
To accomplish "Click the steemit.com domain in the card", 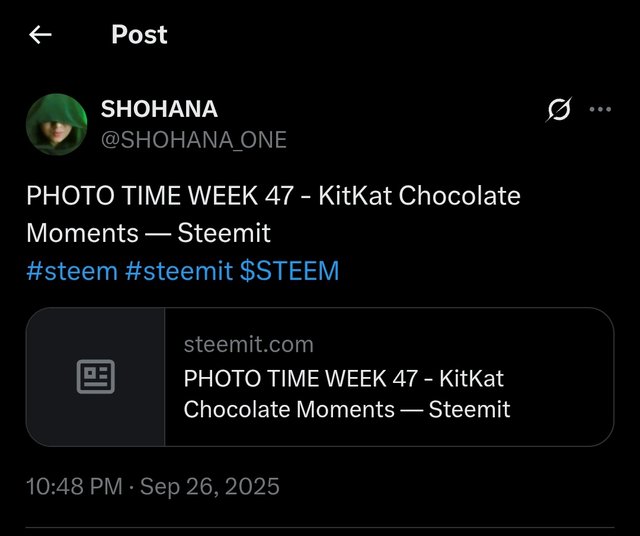I will click(248, 344).
